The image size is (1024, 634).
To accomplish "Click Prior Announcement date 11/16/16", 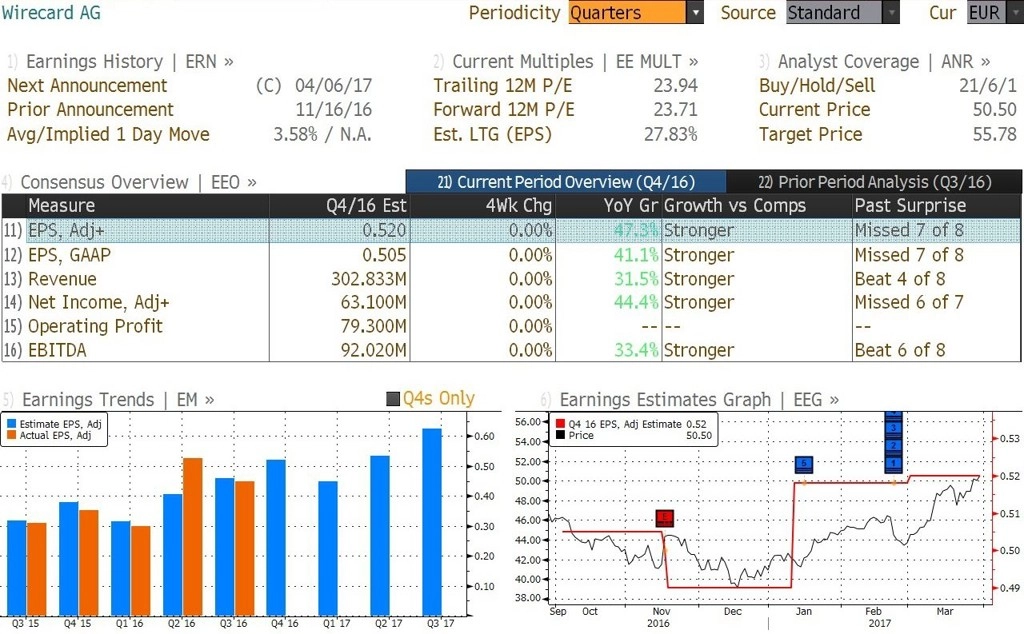I will (x=333, y=110).
